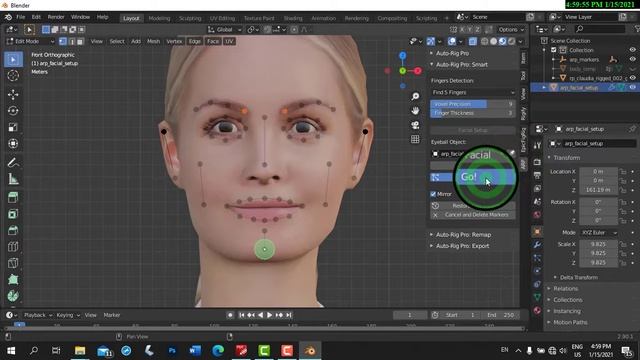
Task: Switch to vertex select mode
Action: coord(63,41)
